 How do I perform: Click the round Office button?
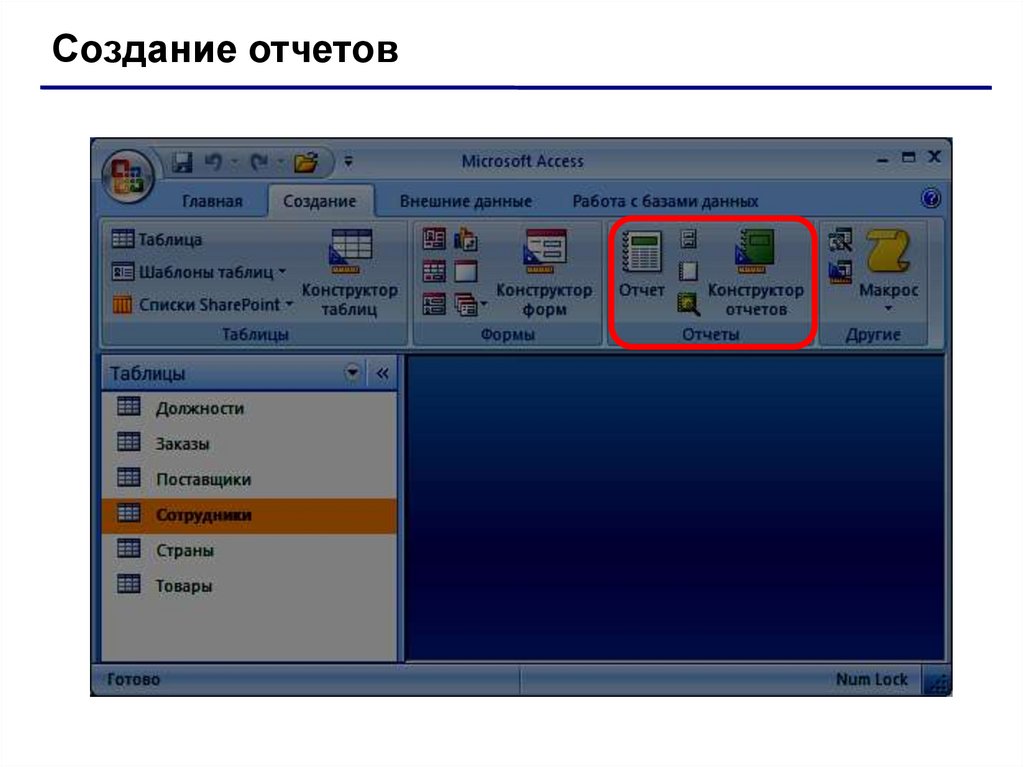[128, 176]
